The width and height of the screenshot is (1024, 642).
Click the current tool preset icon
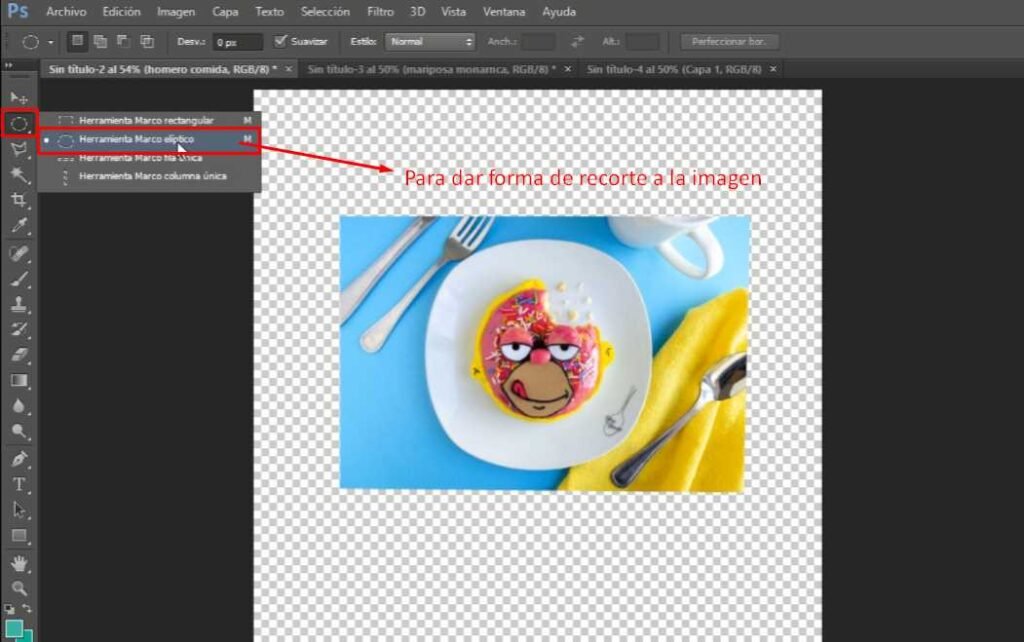[30, 42]
